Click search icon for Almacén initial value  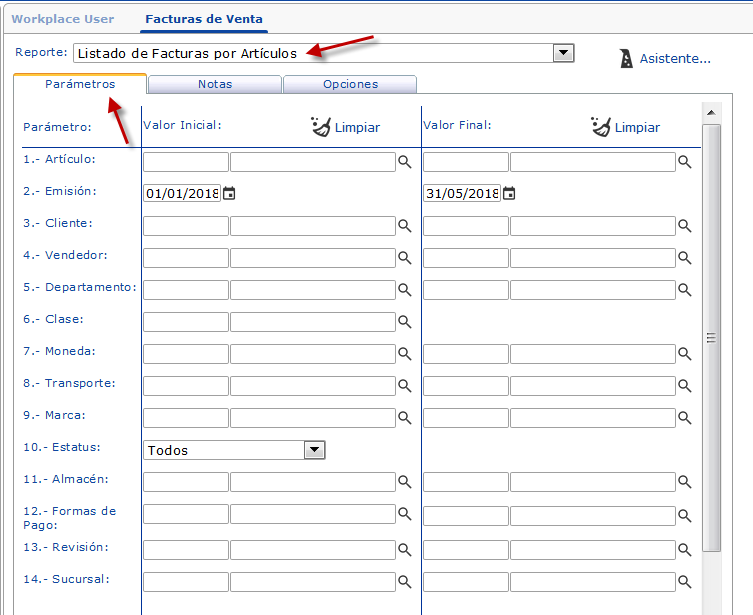(x=405, y=482)
